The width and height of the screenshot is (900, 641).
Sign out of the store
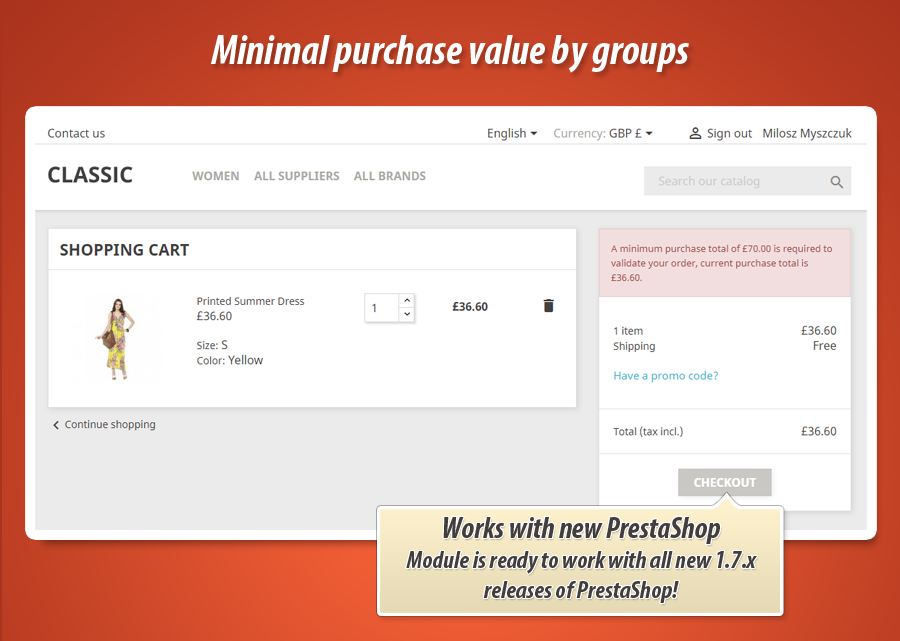point(727,132)
